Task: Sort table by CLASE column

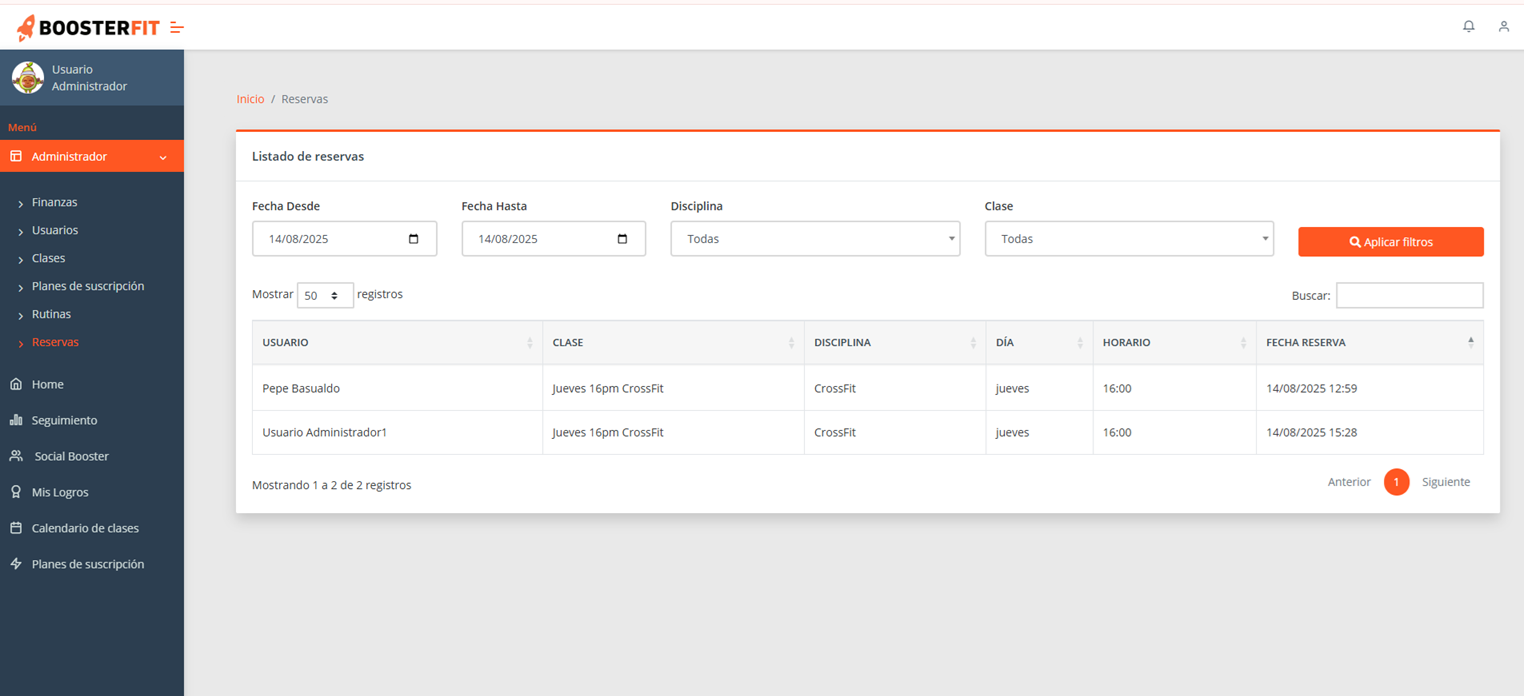Action: coord(673,342)
